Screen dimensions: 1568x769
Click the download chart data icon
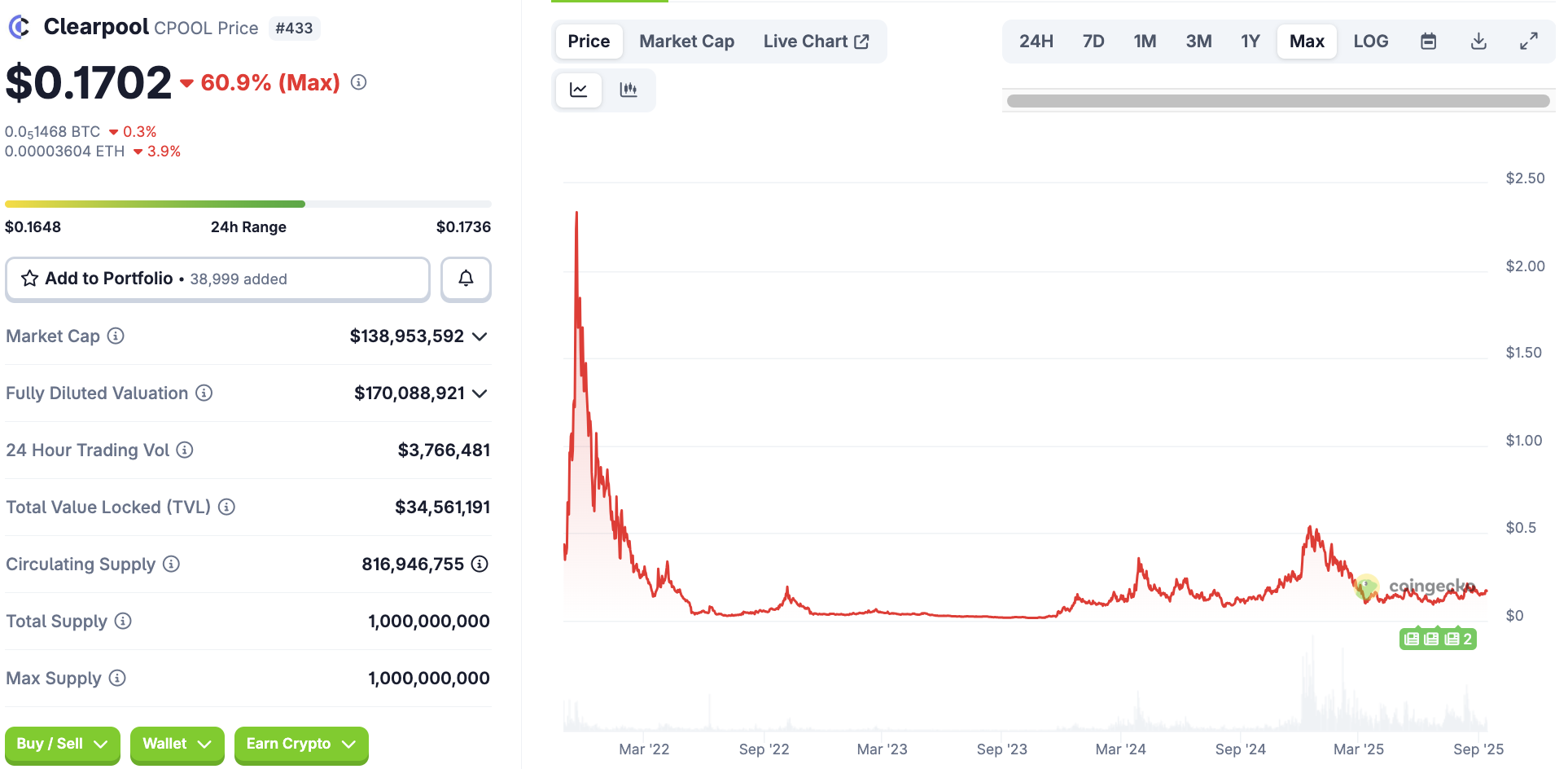tap(1479, 42)
